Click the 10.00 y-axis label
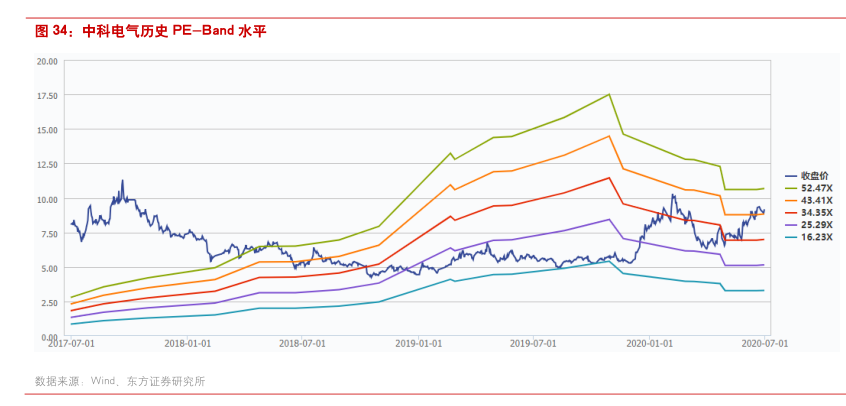 coord(46,199)
